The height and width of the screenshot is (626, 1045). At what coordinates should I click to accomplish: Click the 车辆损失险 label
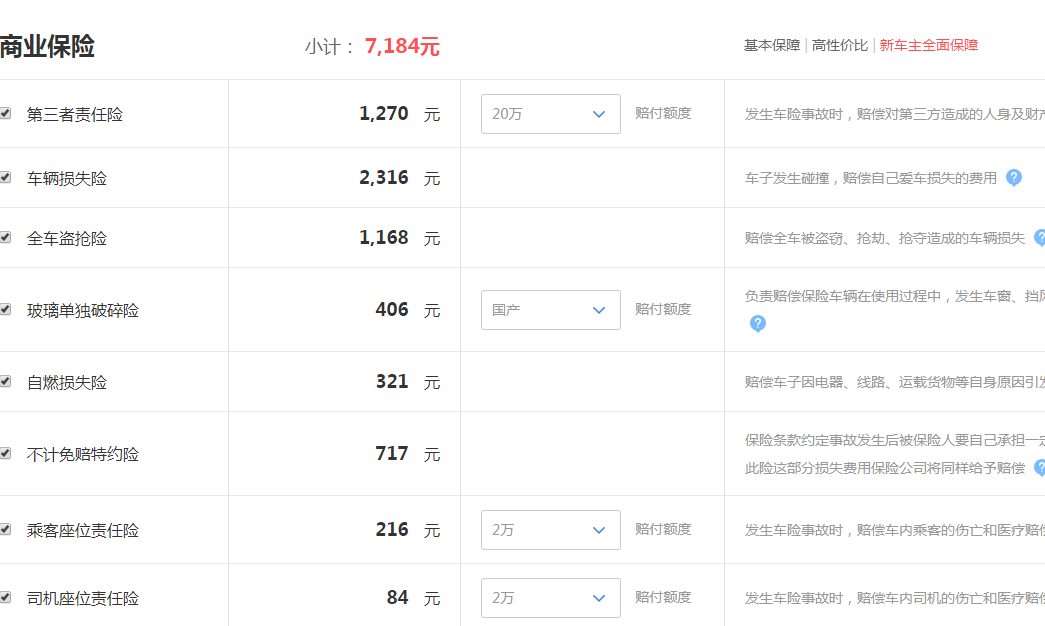67,179
